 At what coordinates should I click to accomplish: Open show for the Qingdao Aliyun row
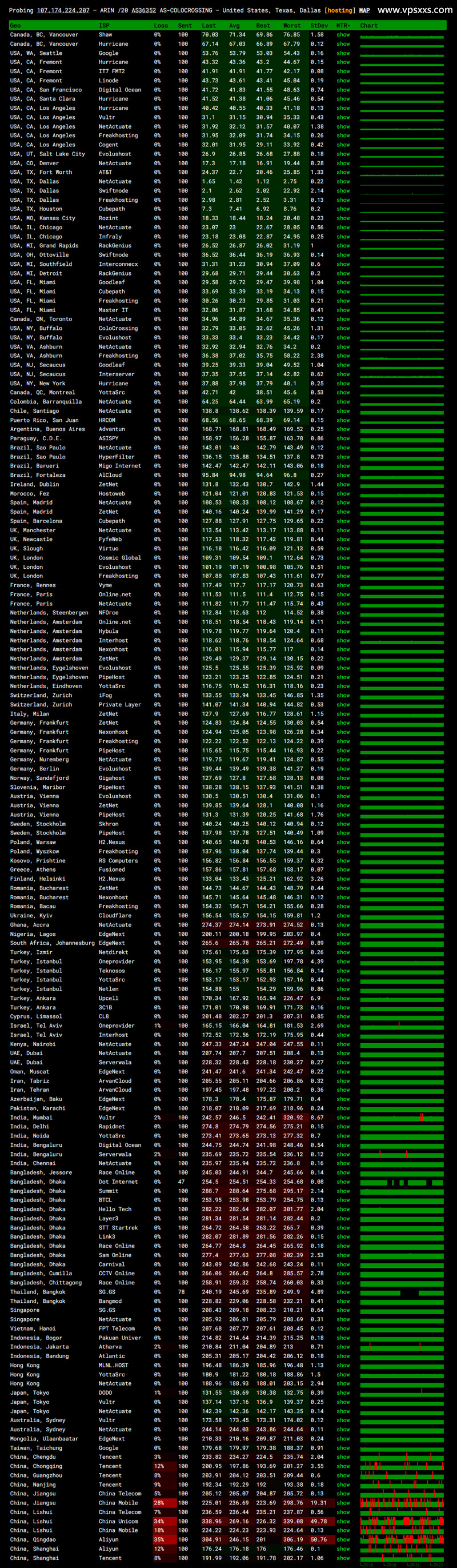tap(343, 1539)
